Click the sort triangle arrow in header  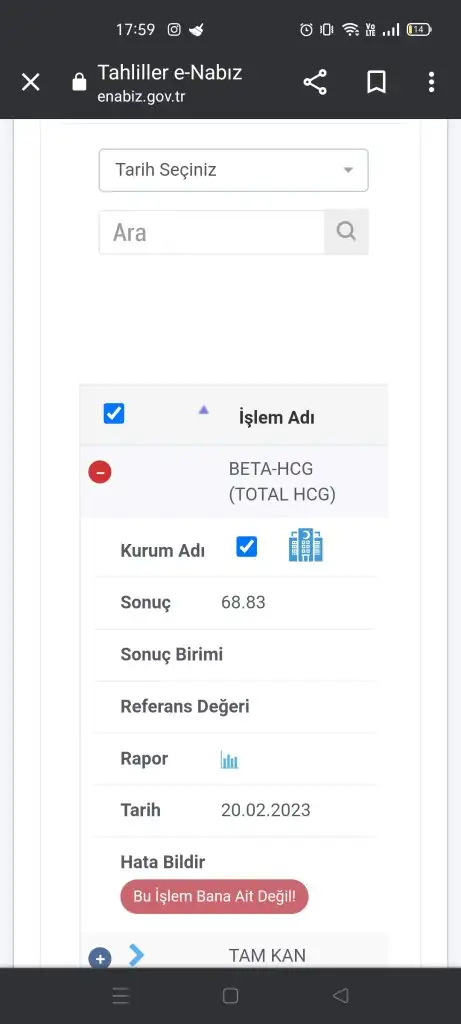pyautogui.click(x=203, y=410)
